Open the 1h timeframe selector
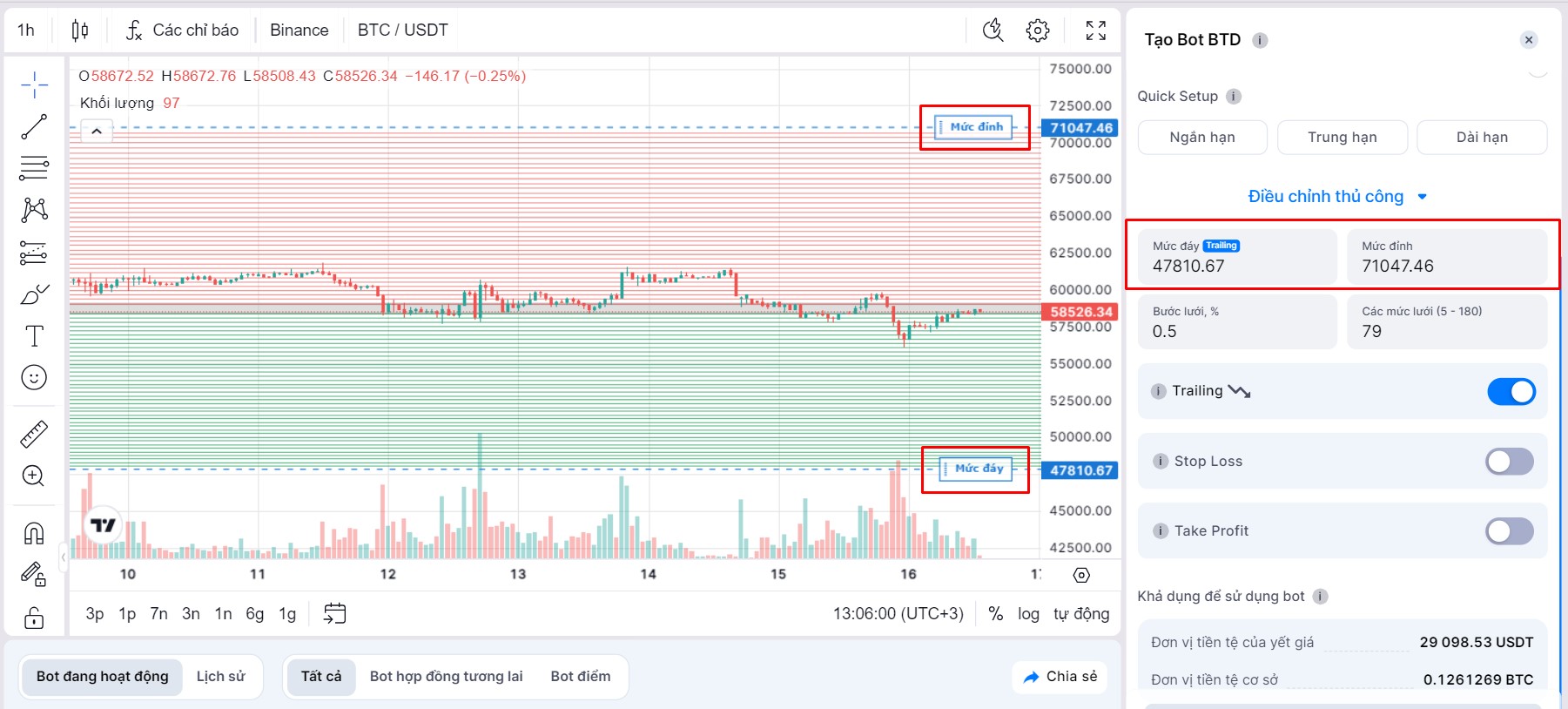1568x709 pixels. click(26, 30)
